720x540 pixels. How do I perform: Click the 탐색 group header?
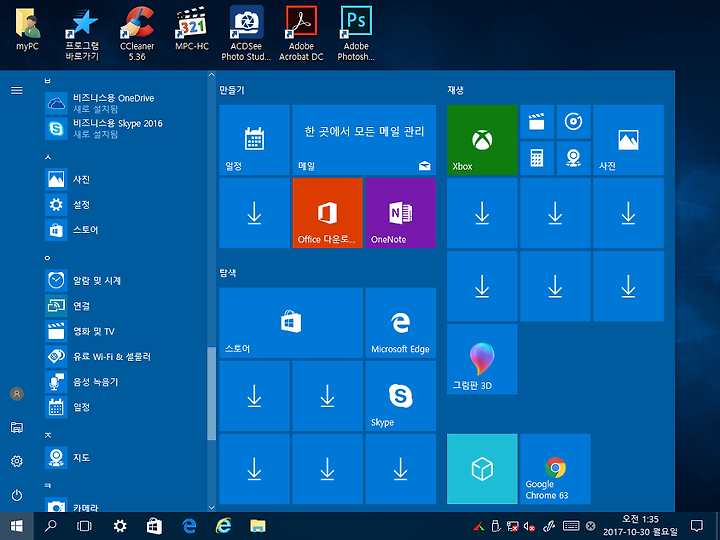pyautogui.click(x=228, y=273)
